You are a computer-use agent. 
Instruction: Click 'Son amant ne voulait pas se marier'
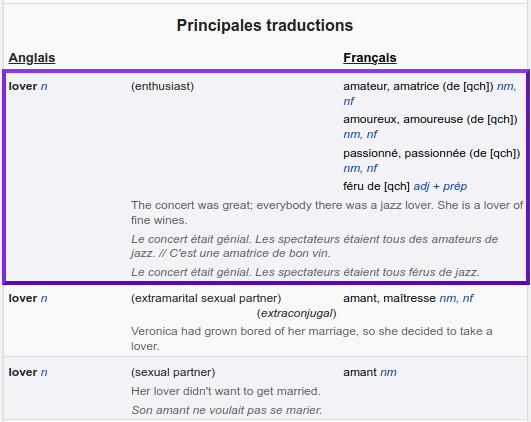coord(227,410)
